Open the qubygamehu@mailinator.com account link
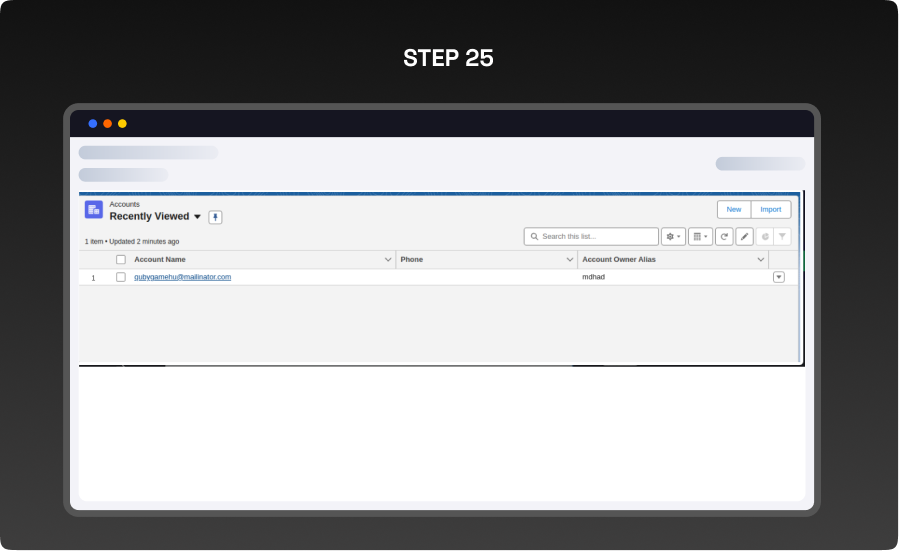 pyautogui.click(x=182, y=277)
